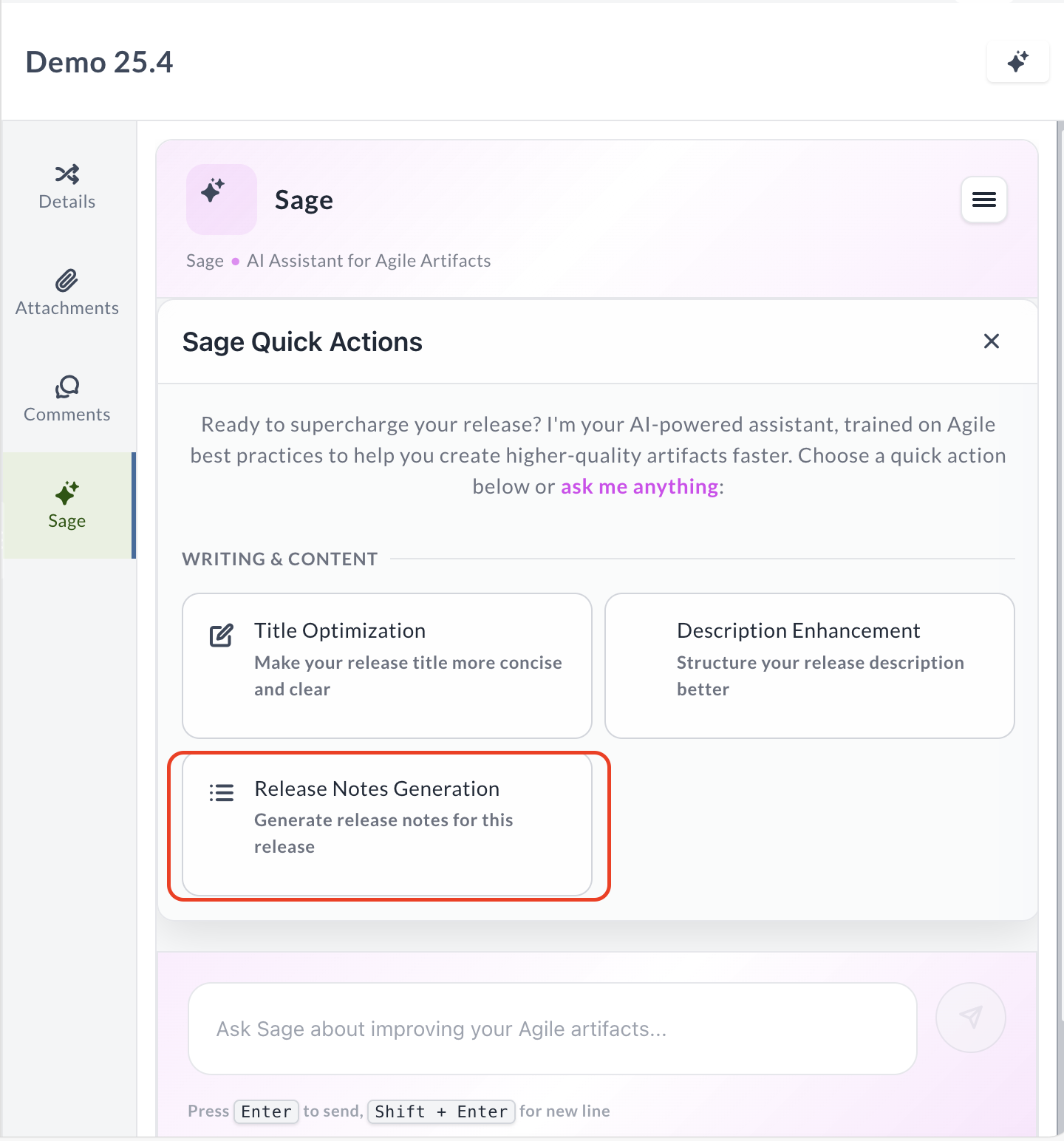The image size is (1064, 1141).
Task: Switch to the Sage tab in sidebar
Action: [x=66, y=506]
